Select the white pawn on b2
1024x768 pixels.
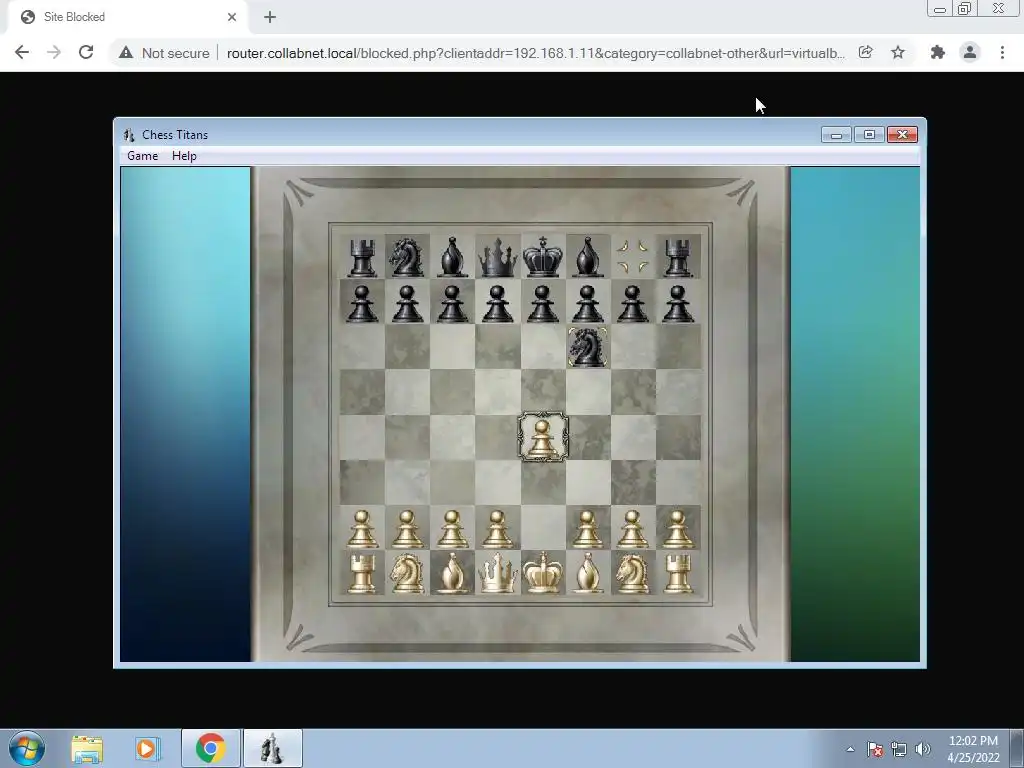tap(408, 529)
